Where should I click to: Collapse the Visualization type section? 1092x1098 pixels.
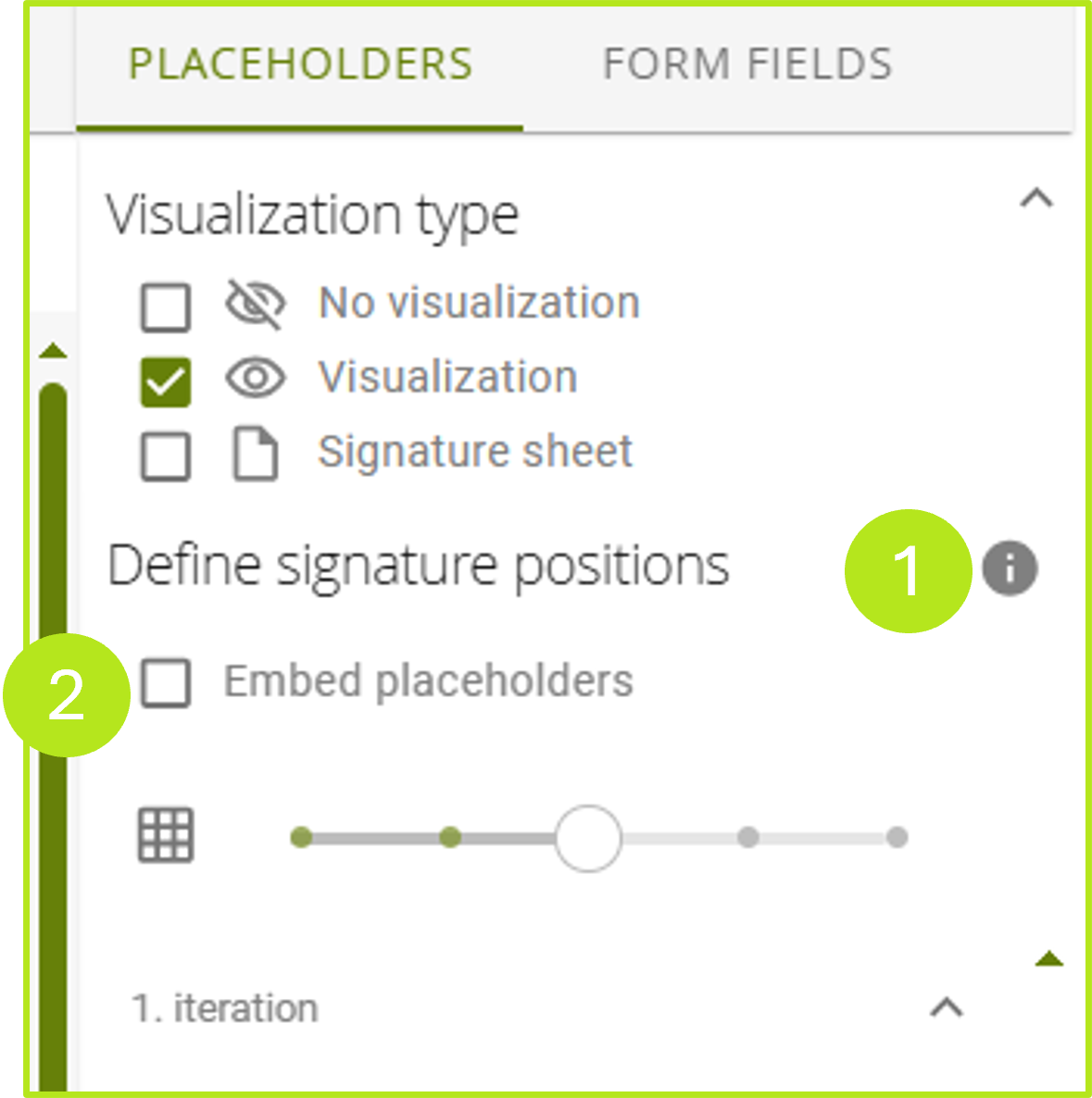click(x=1037, y=197)
